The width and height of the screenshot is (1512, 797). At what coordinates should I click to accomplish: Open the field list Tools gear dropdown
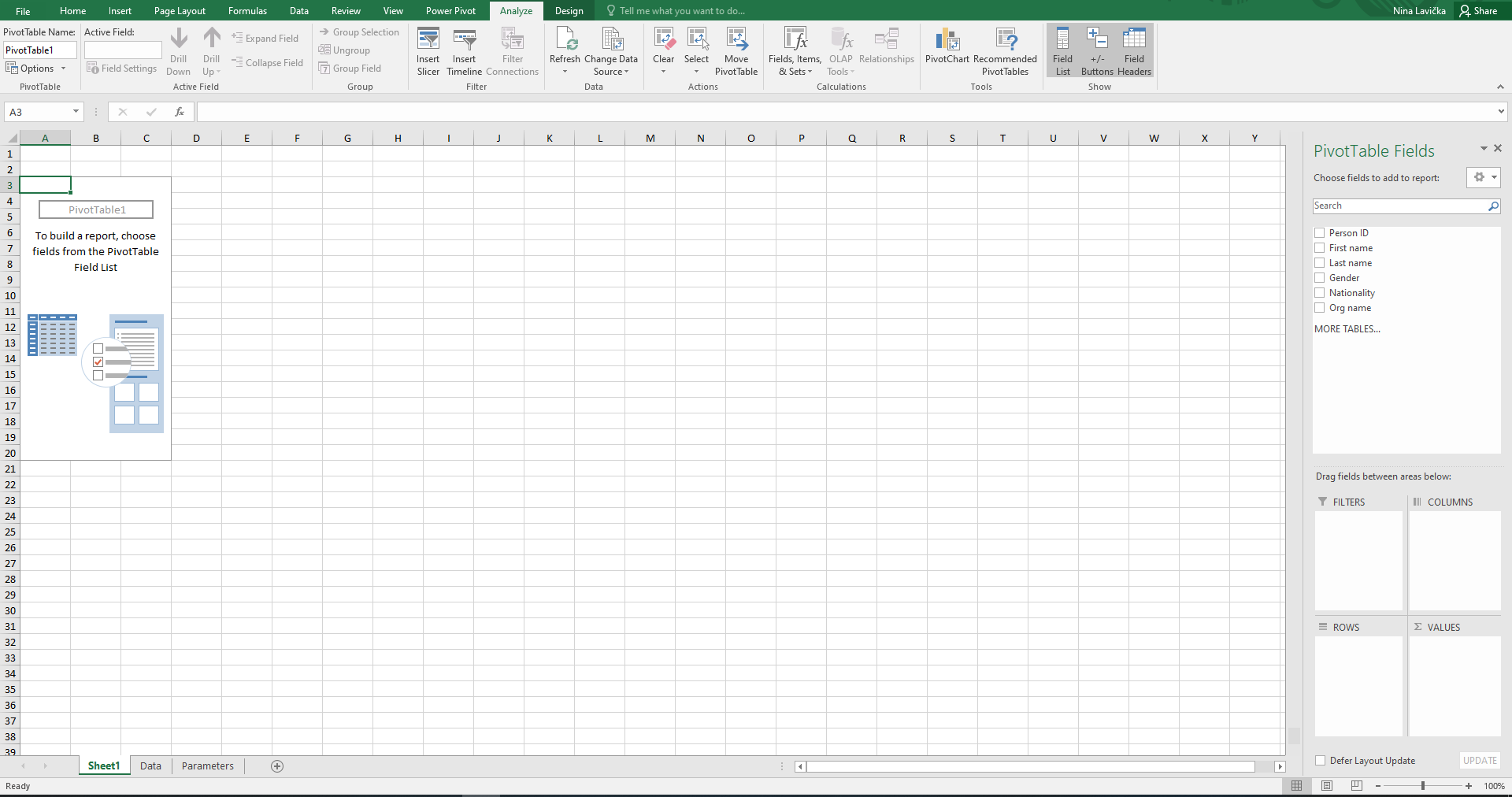(x=1483, y=178)
